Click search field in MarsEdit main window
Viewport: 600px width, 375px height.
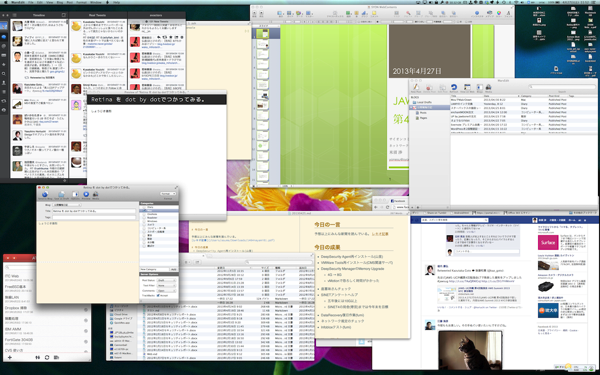[562, 87]
